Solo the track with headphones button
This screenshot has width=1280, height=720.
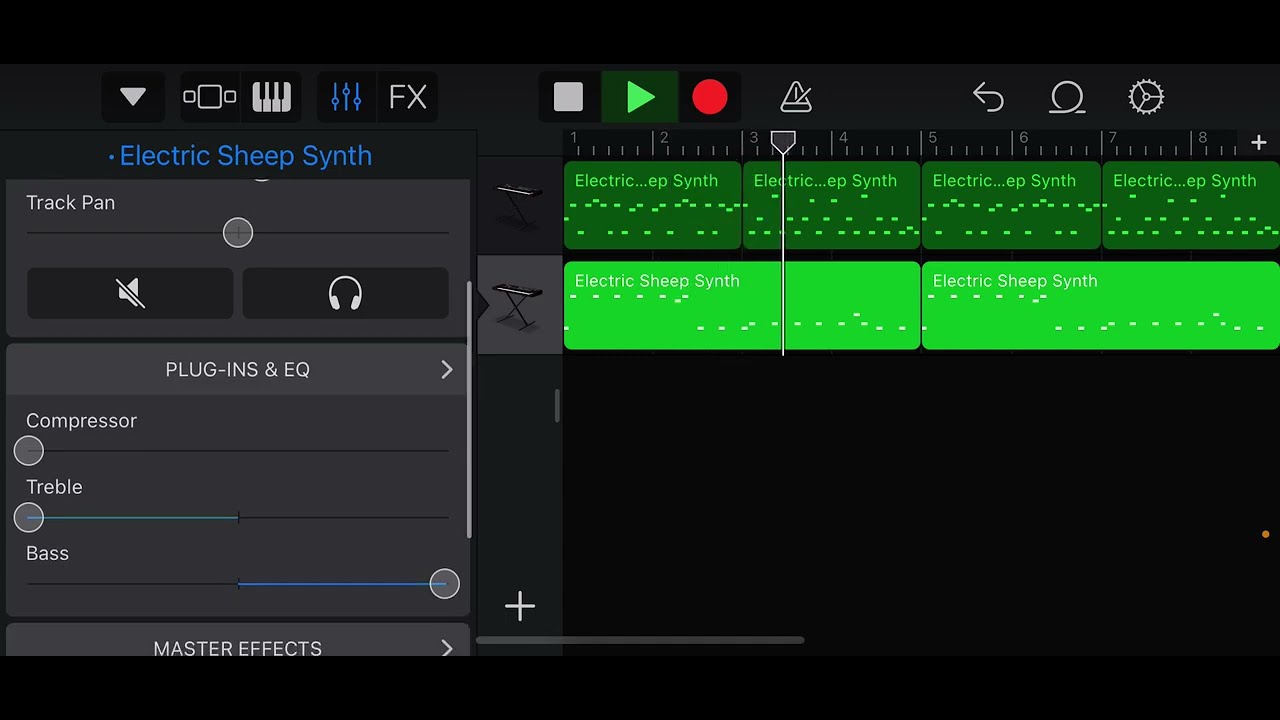coord(345,293)
